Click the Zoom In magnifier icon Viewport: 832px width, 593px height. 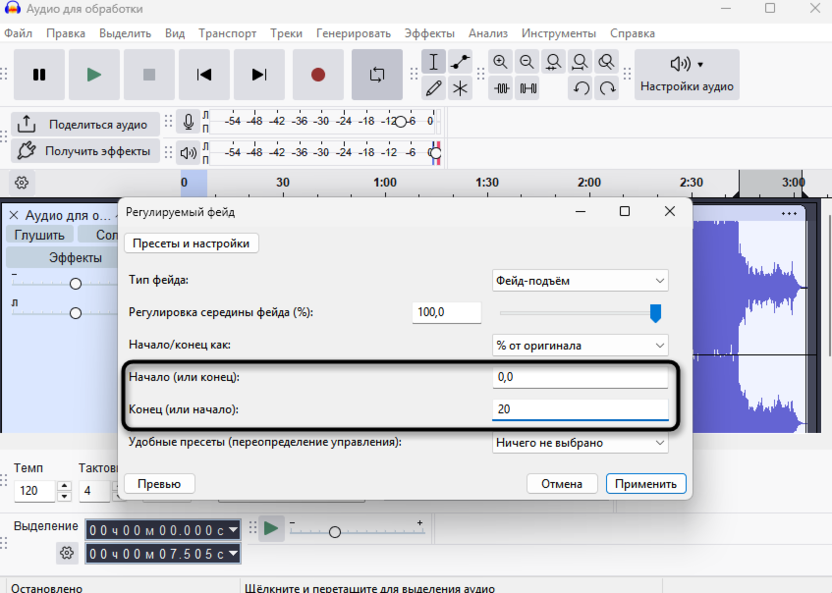click(501, 62)
